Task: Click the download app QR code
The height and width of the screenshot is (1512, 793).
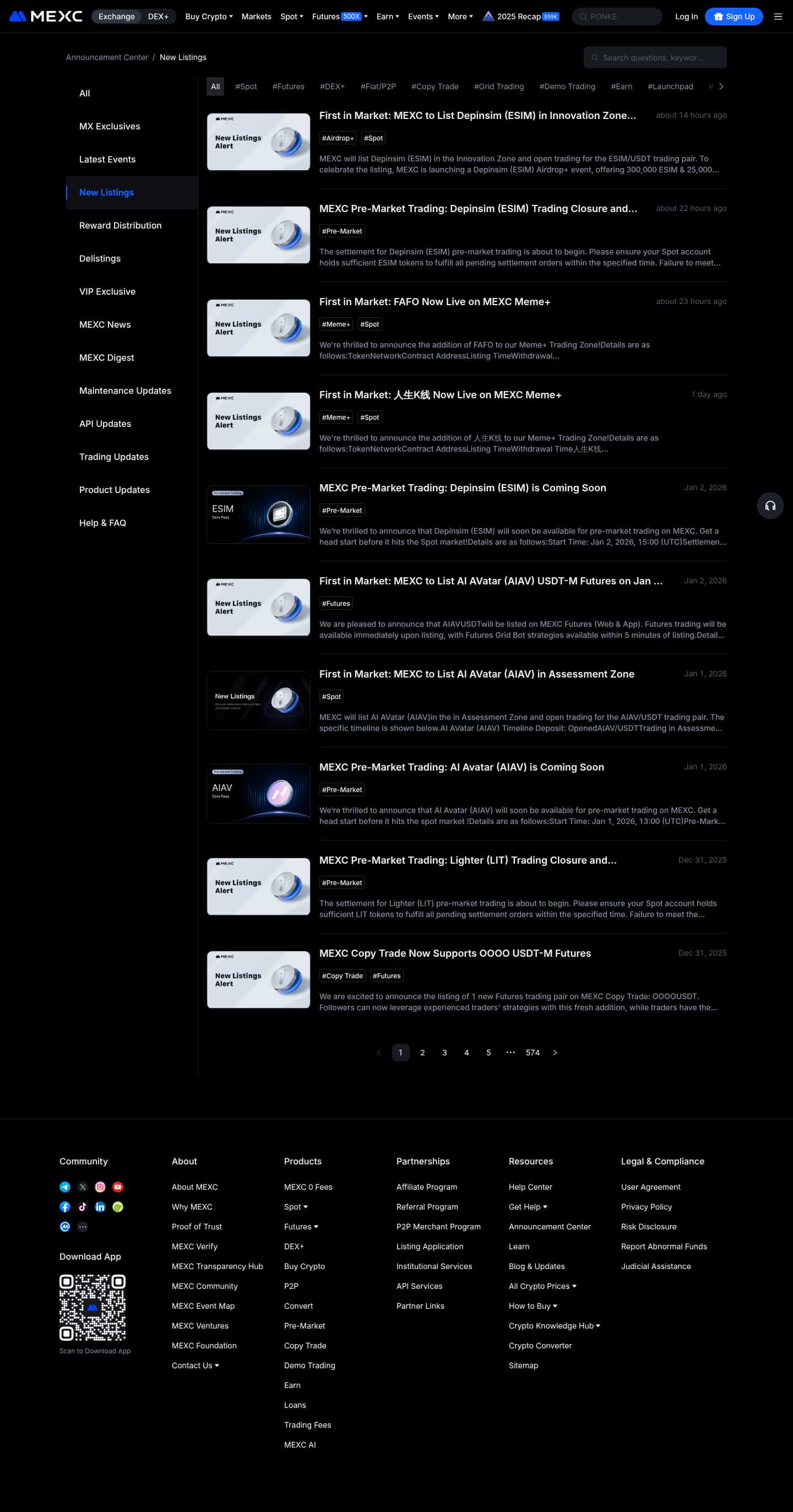Action: pyautogui.click(x=93, y=1307)
